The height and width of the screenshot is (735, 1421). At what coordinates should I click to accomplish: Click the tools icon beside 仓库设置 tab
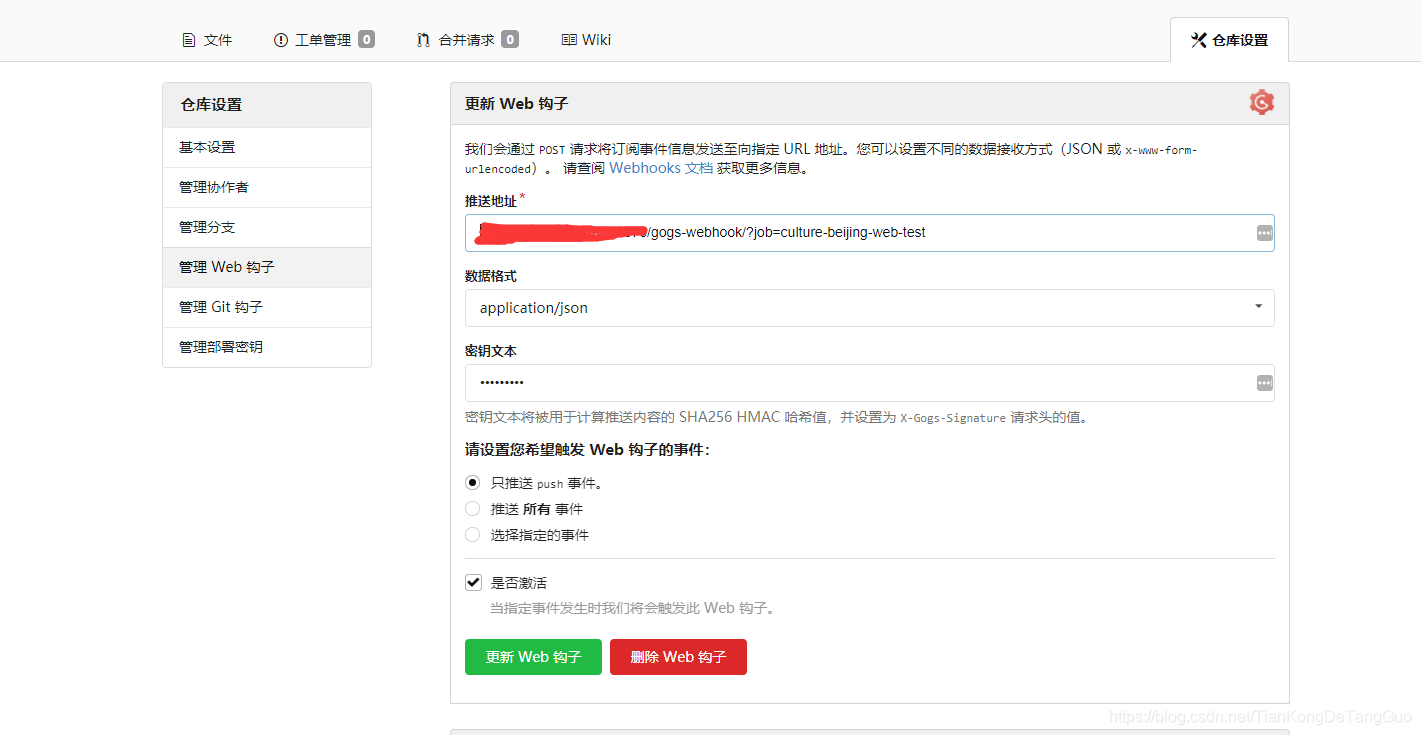(x=1199, y=40)
